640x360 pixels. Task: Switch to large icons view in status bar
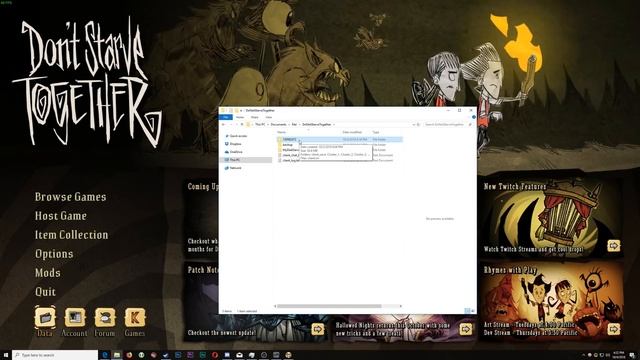click(473, 311)
